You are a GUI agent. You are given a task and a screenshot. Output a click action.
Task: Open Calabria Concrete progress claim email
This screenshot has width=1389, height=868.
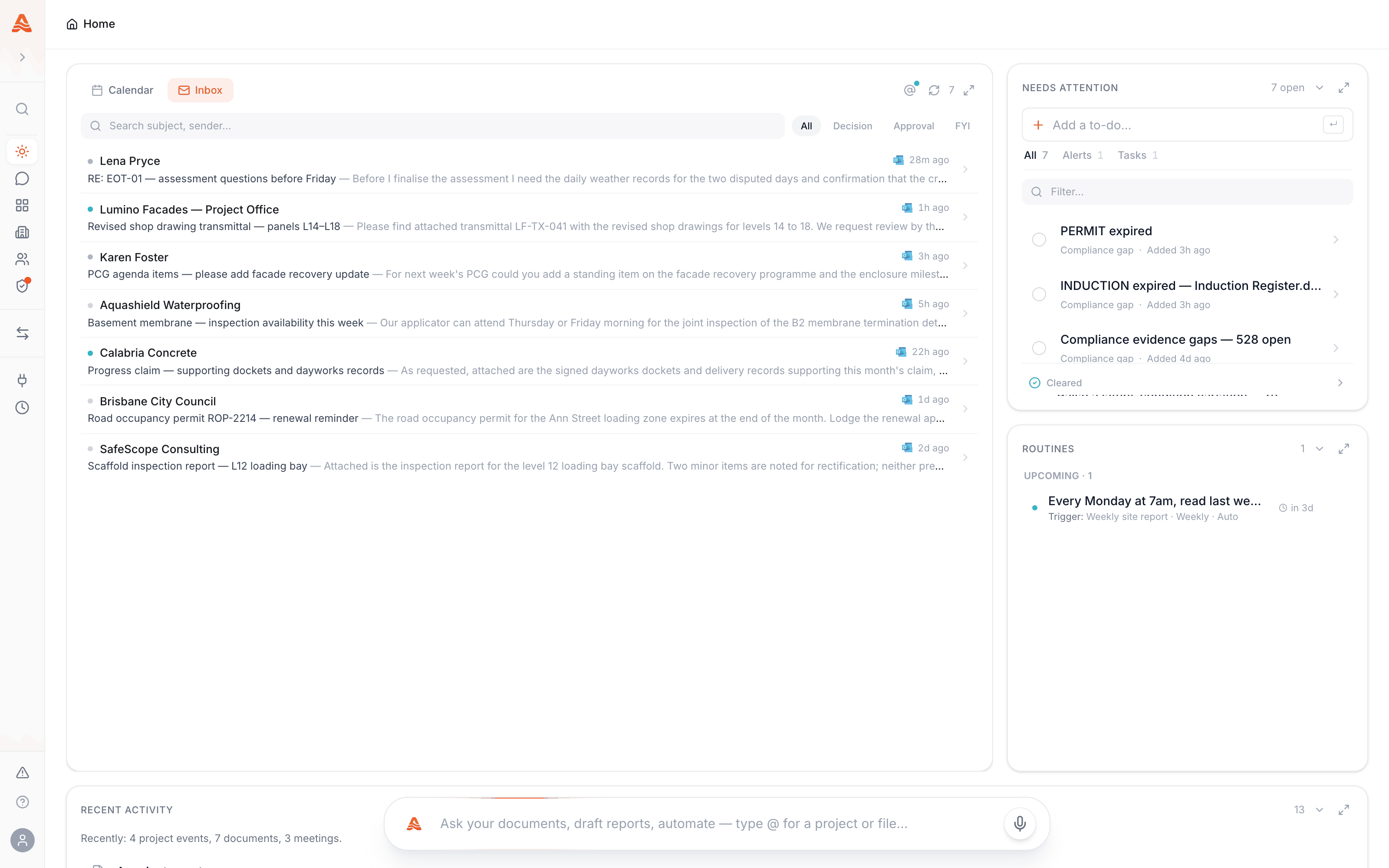(x=529, y=361)
